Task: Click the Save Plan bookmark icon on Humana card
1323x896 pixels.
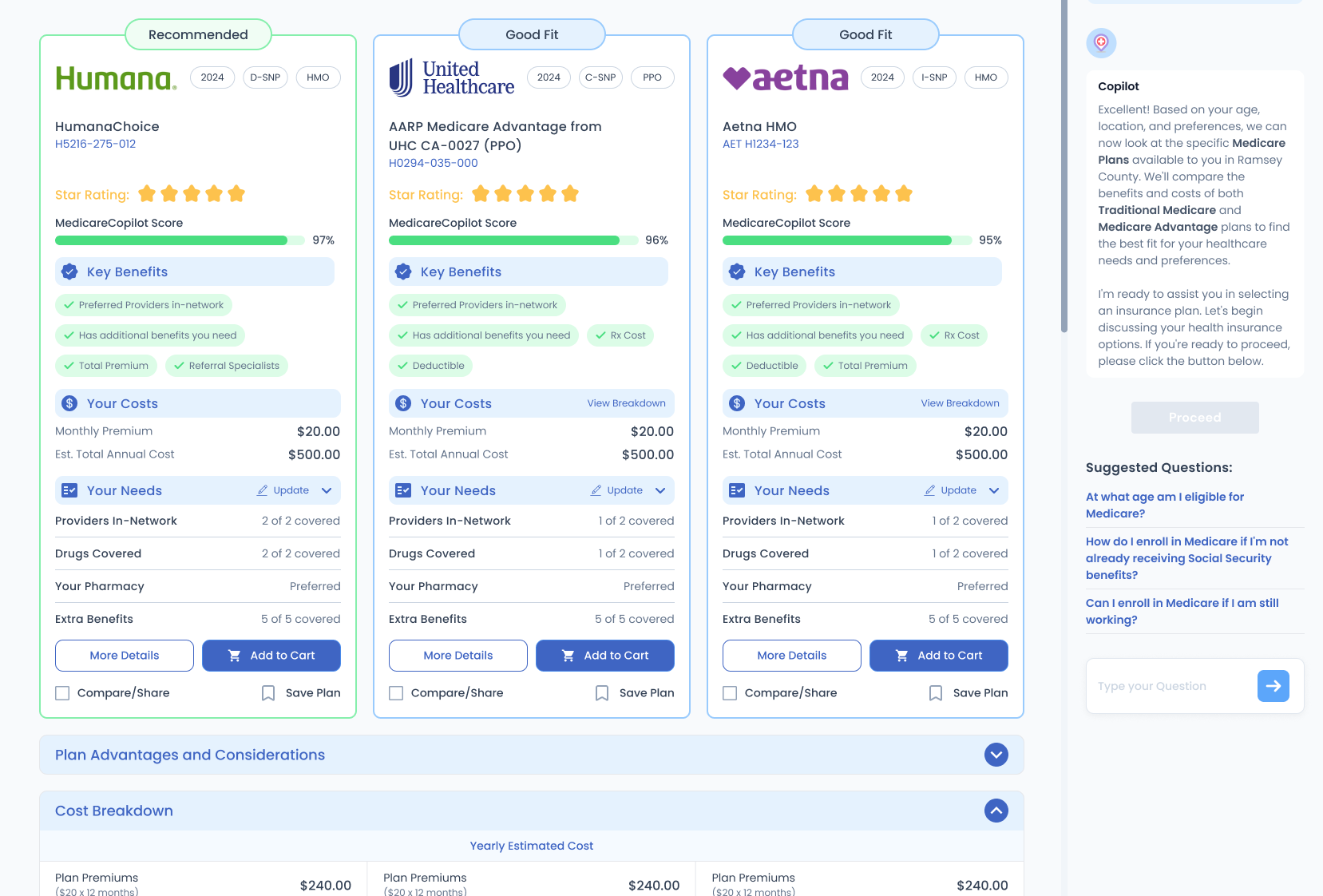Action: (267, 692)
